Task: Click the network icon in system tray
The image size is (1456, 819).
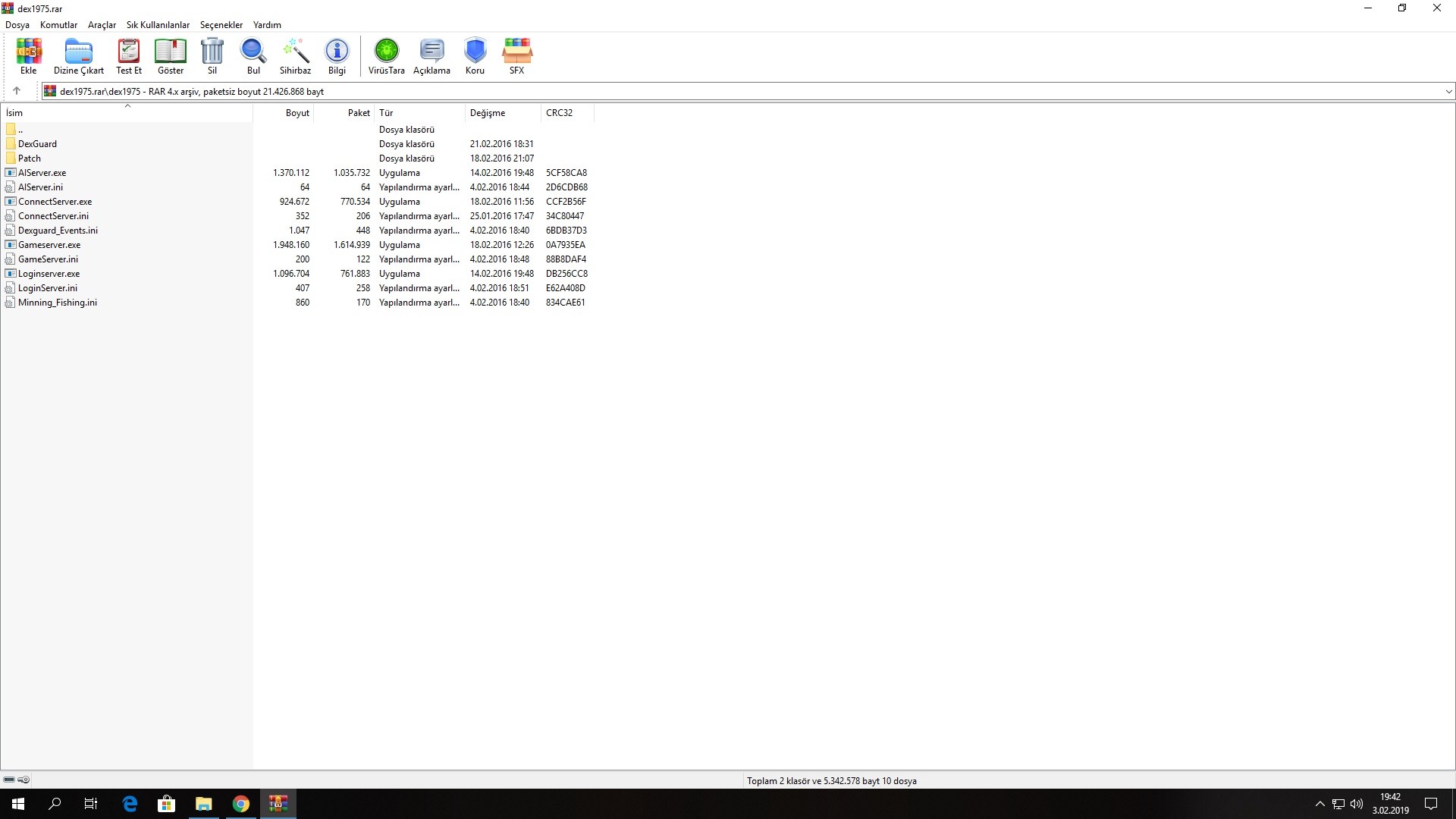Action: point(1338,804)
